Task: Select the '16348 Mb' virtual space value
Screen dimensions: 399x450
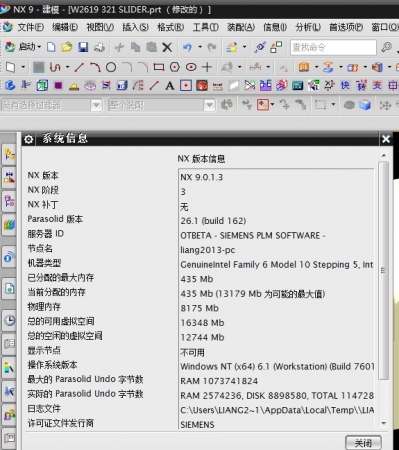Action: (202, 323)
